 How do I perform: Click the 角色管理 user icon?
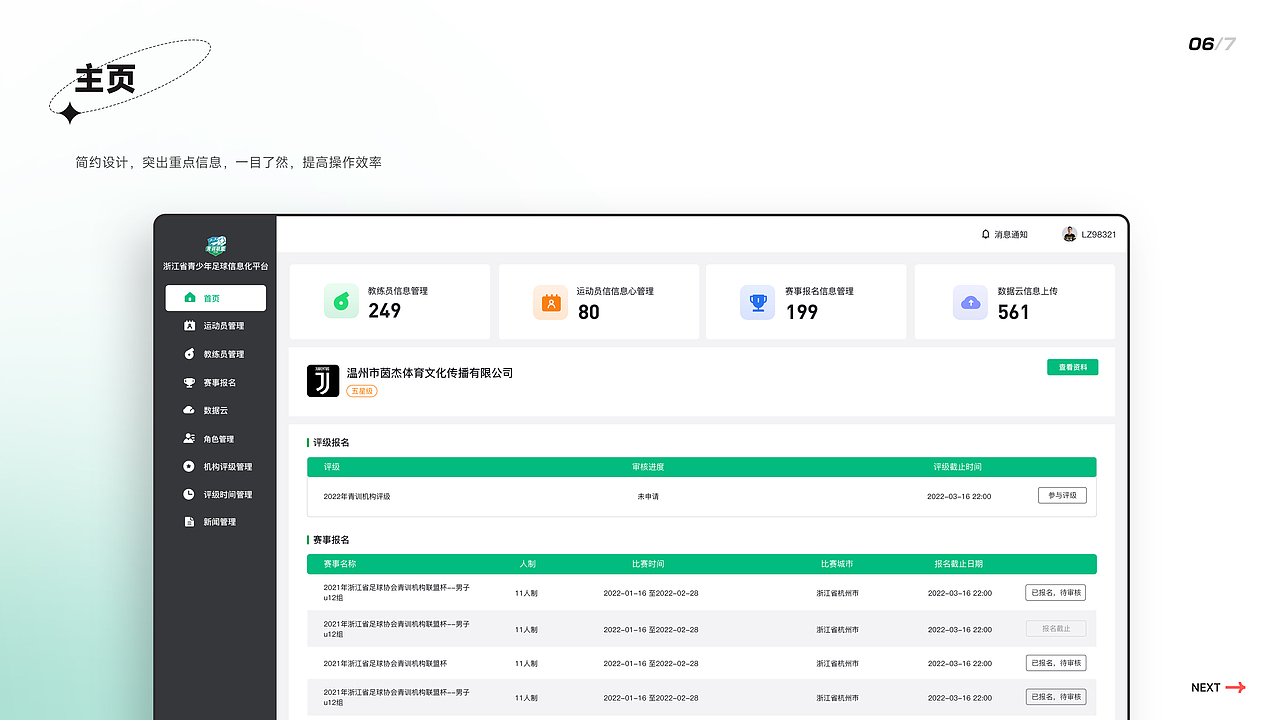pos(190,438)
